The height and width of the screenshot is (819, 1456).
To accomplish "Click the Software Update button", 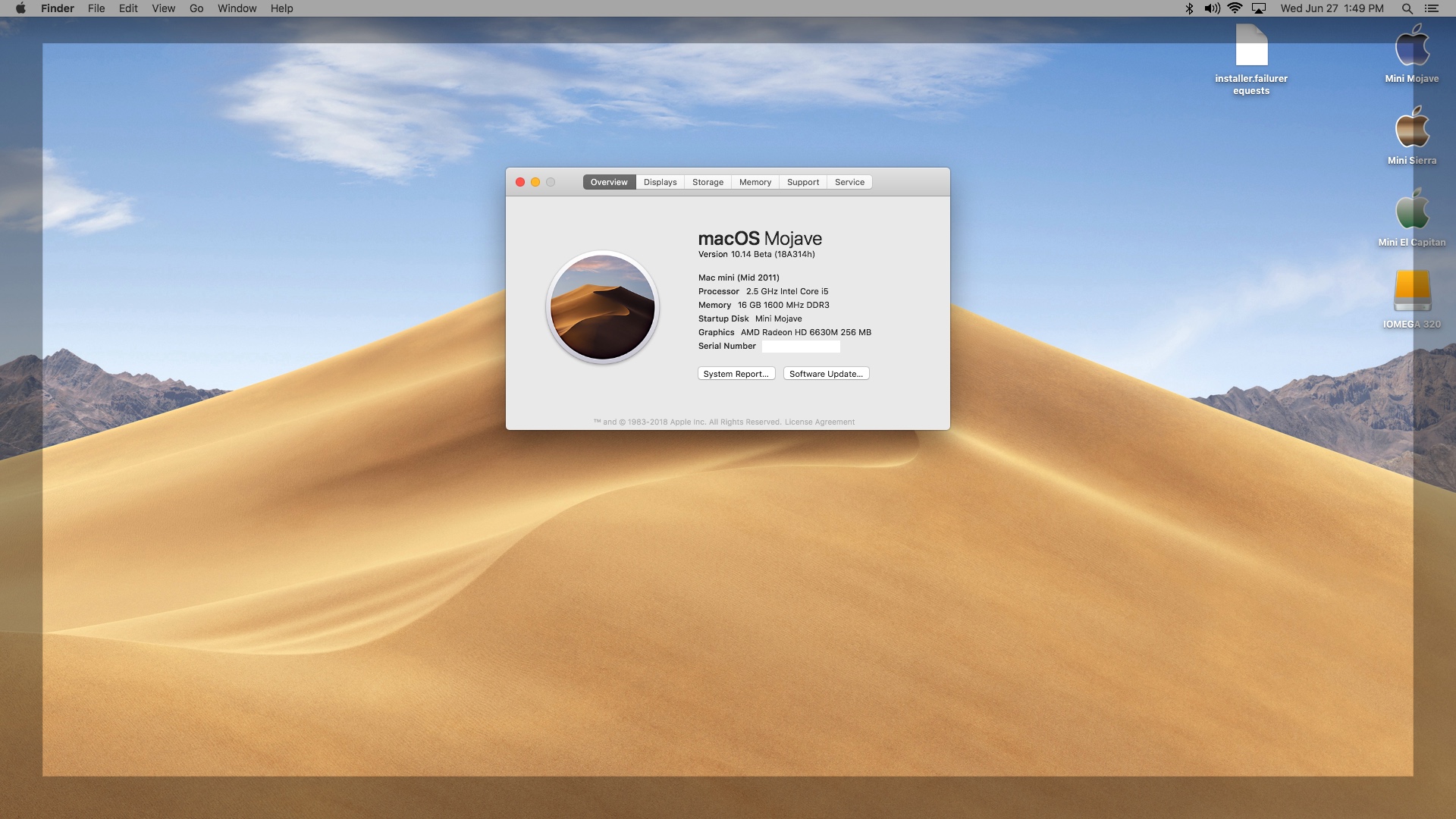I will coord(826,373).
